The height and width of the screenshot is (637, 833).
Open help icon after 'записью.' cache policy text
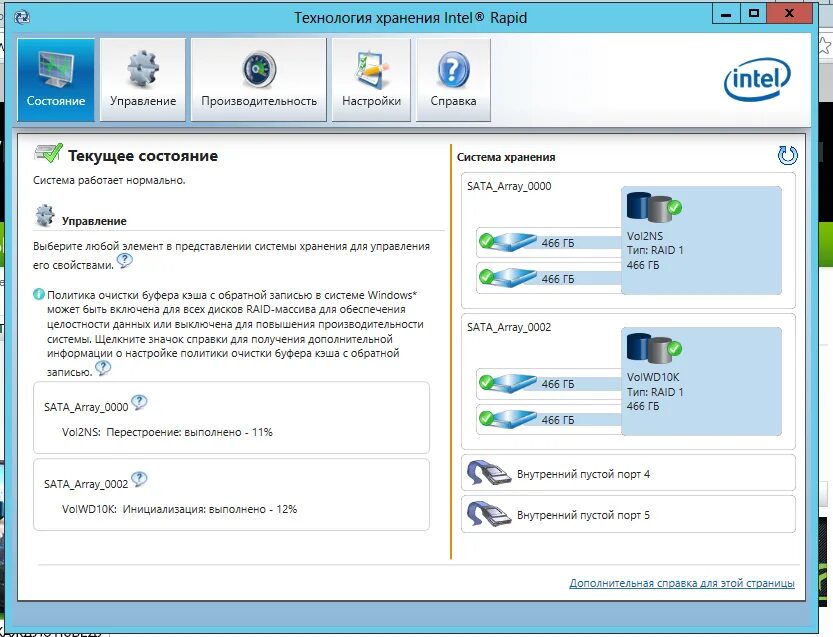point(103,368)
